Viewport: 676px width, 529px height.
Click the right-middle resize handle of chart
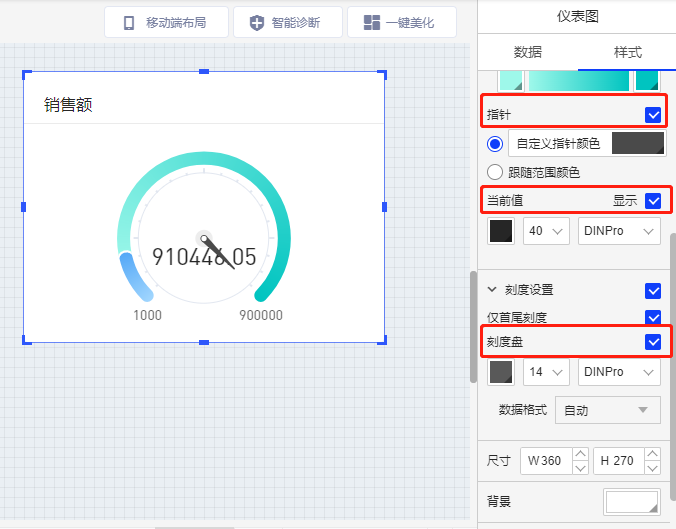click(x=385, y=207)
